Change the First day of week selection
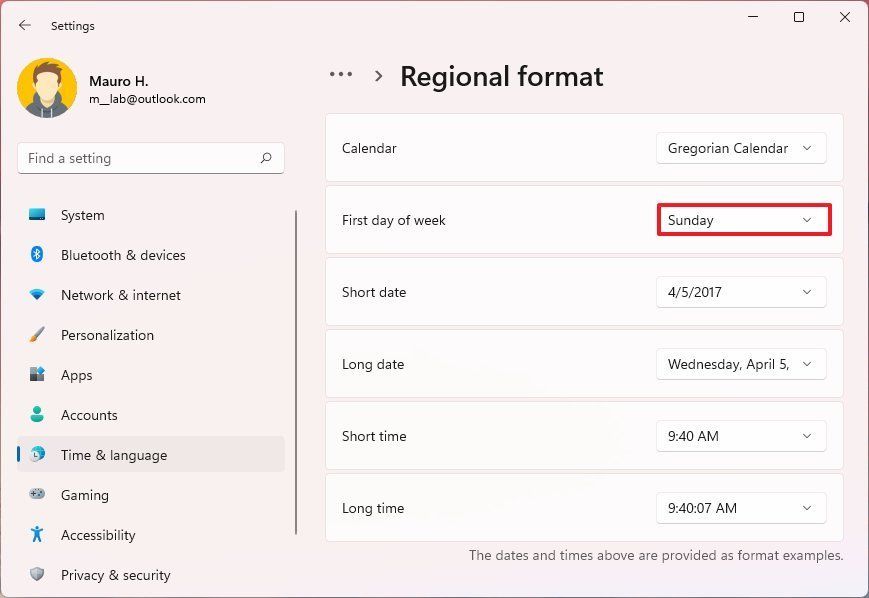Screen dimensions: 869x598 point(743,220)
